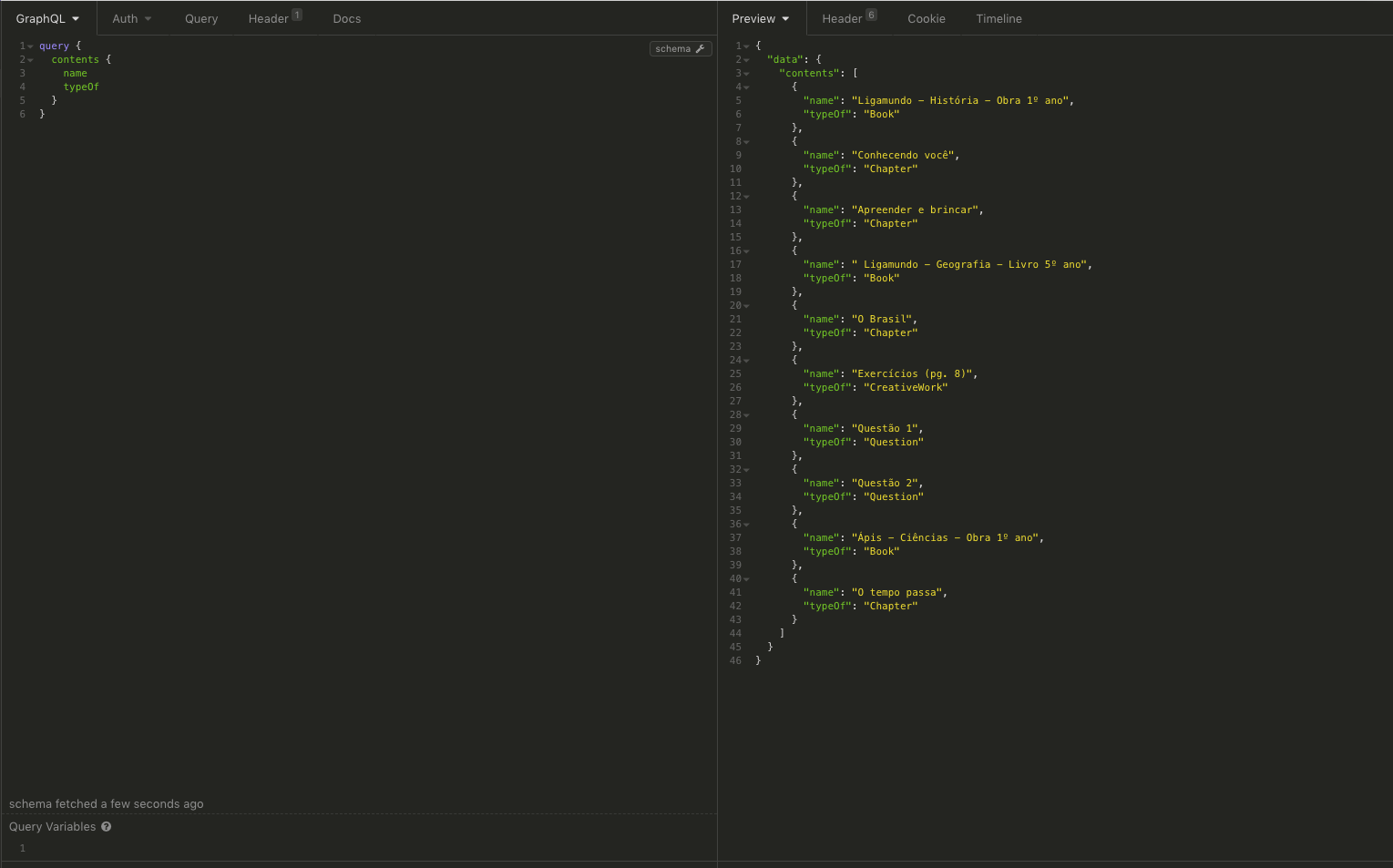
Task: Open the Timeline tab
Action: click(x=999, y=18)
